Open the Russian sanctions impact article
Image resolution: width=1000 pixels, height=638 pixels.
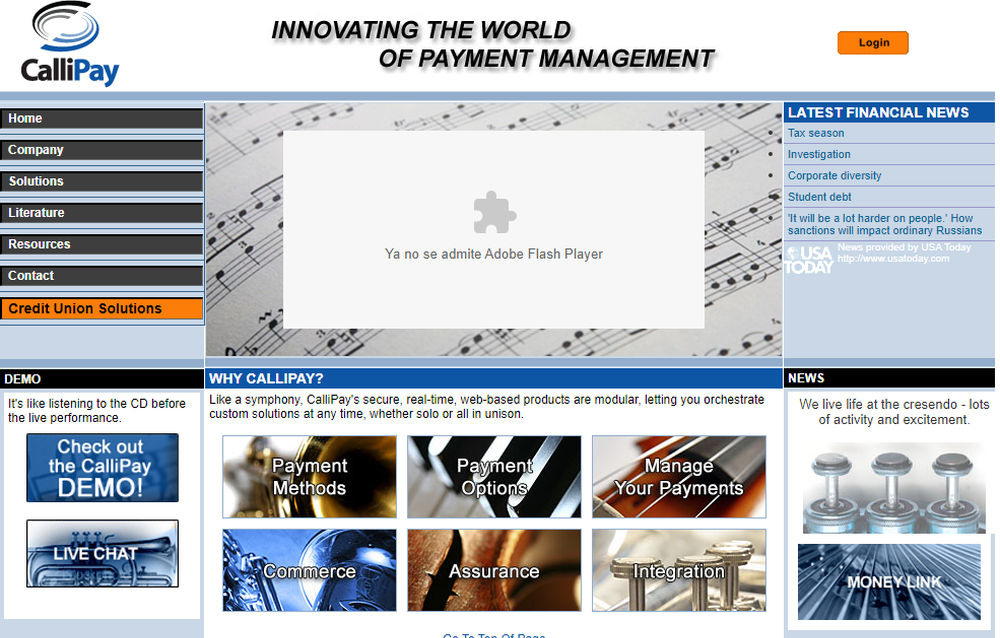885,225
